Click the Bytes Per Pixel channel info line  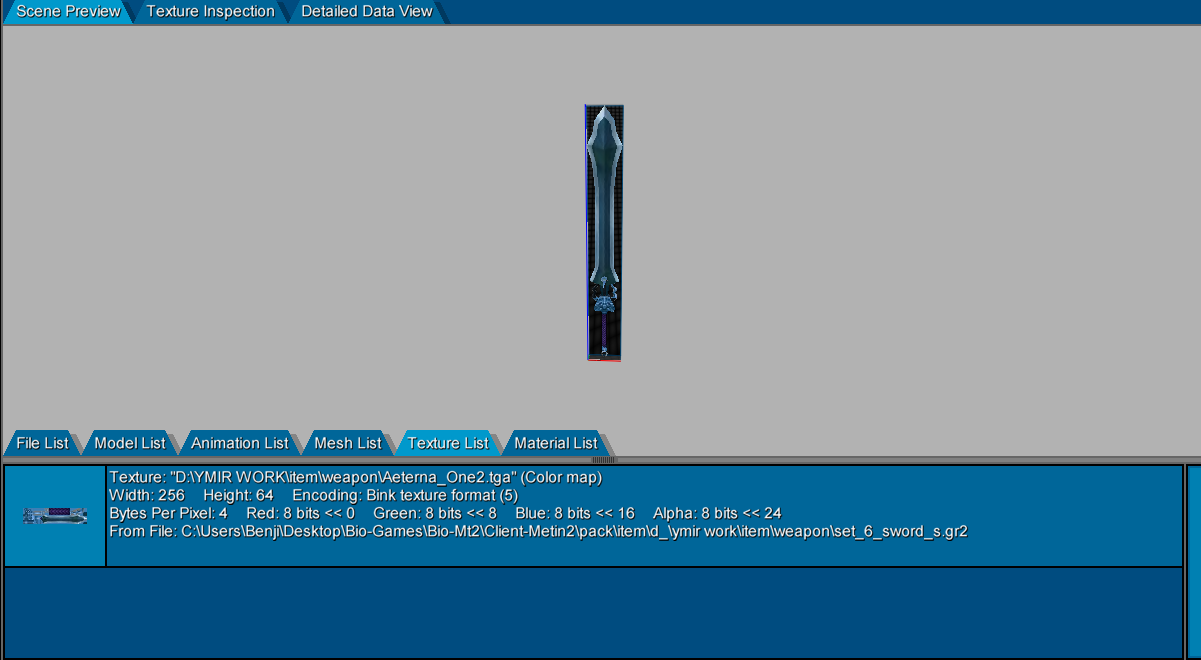click(x=445, y=514)
